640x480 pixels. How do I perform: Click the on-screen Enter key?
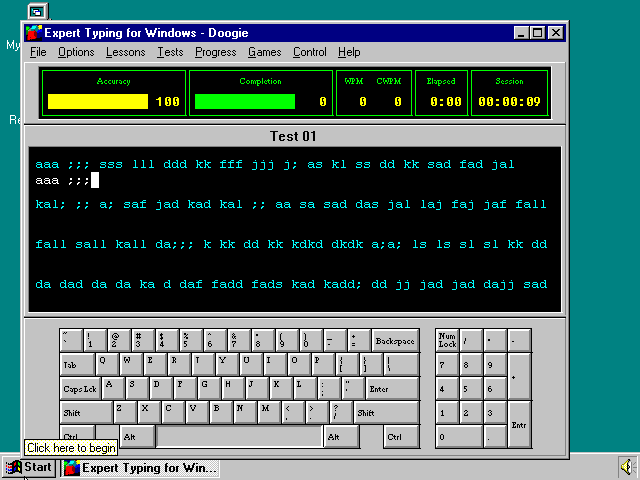[392, 389]
